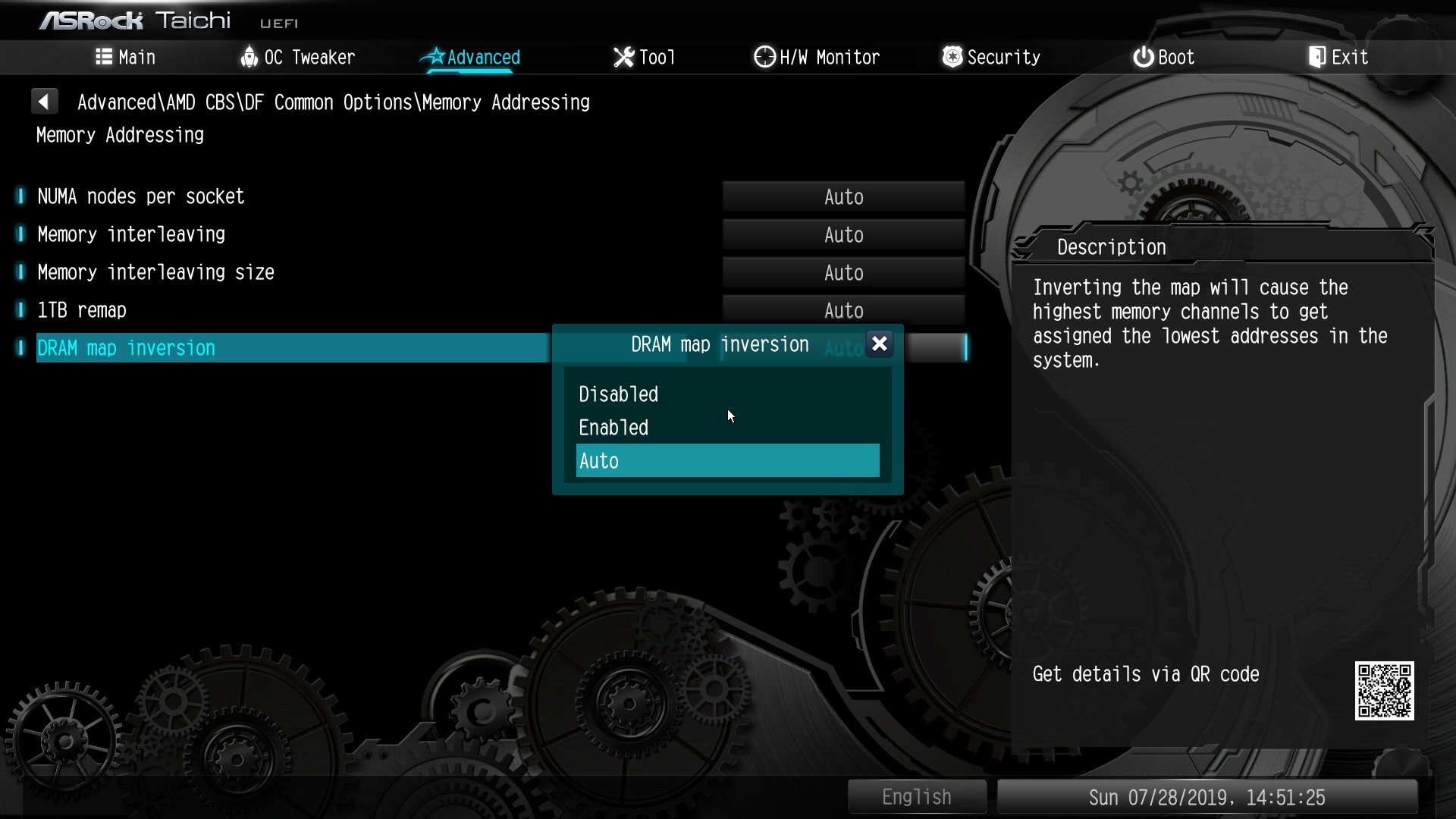Navigate back using the breadcrumb arrow
This screenshot has width=1456, height=819.
44,101
